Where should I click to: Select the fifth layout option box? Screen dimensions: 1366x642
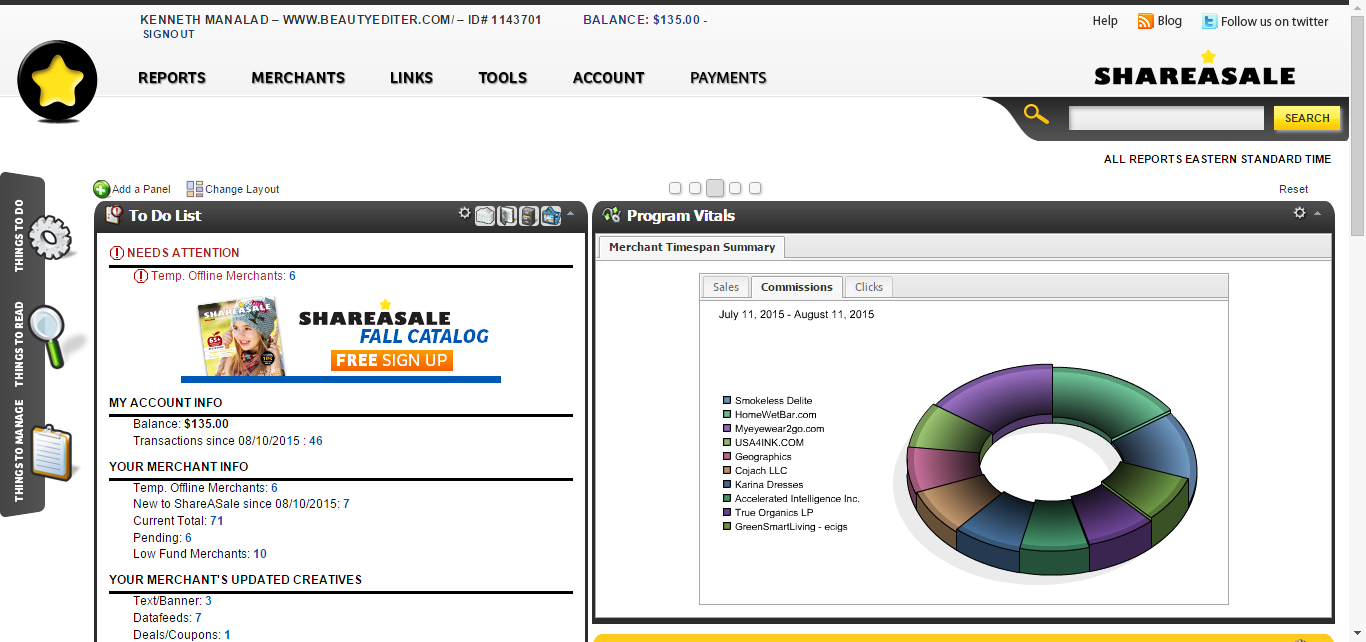755,188
